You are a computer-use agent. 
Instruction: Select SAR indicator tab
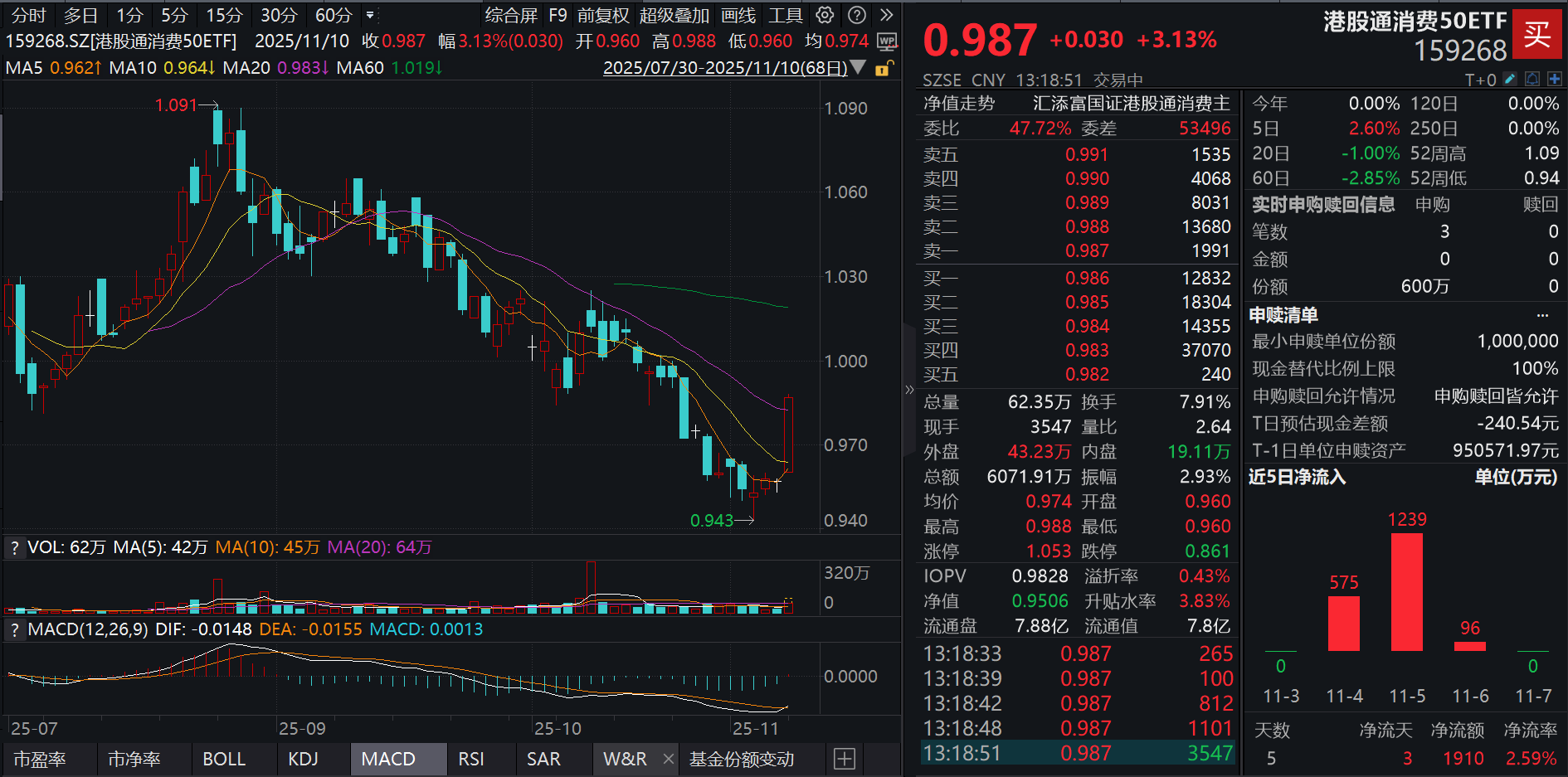543,759
